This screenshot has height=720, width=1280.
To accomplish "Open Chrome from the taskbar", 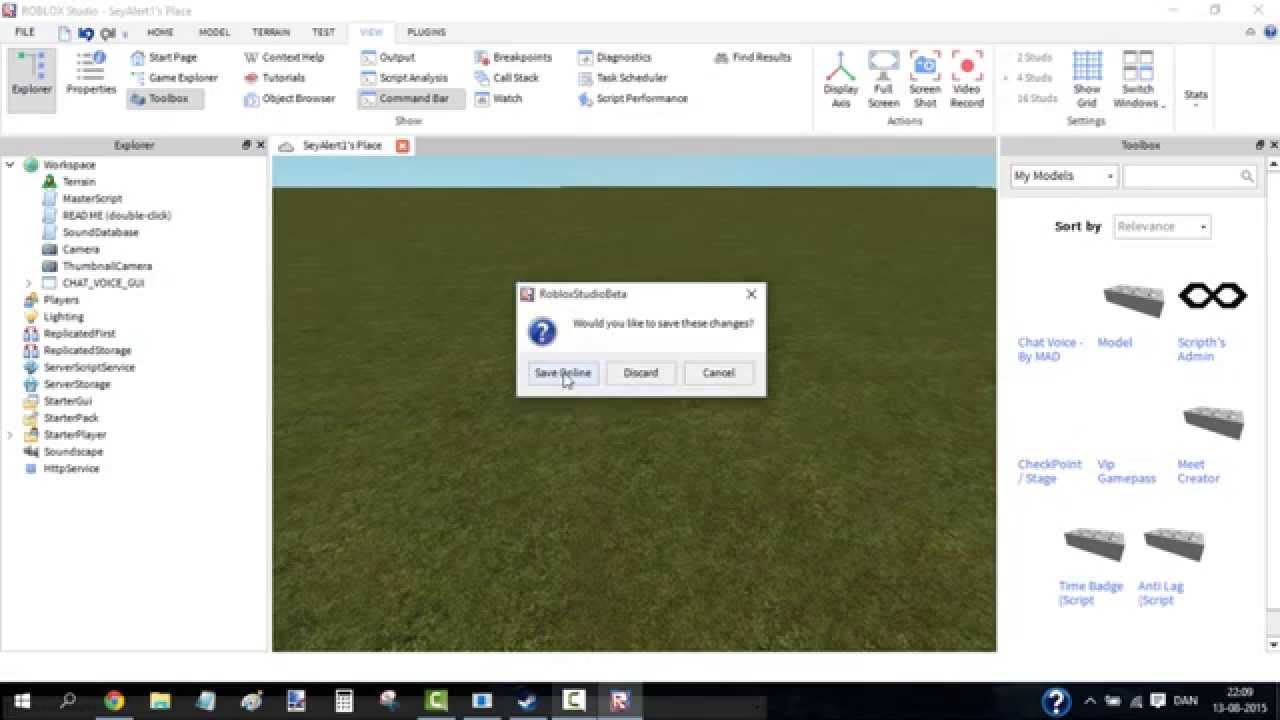I will [x=114, y=701].
